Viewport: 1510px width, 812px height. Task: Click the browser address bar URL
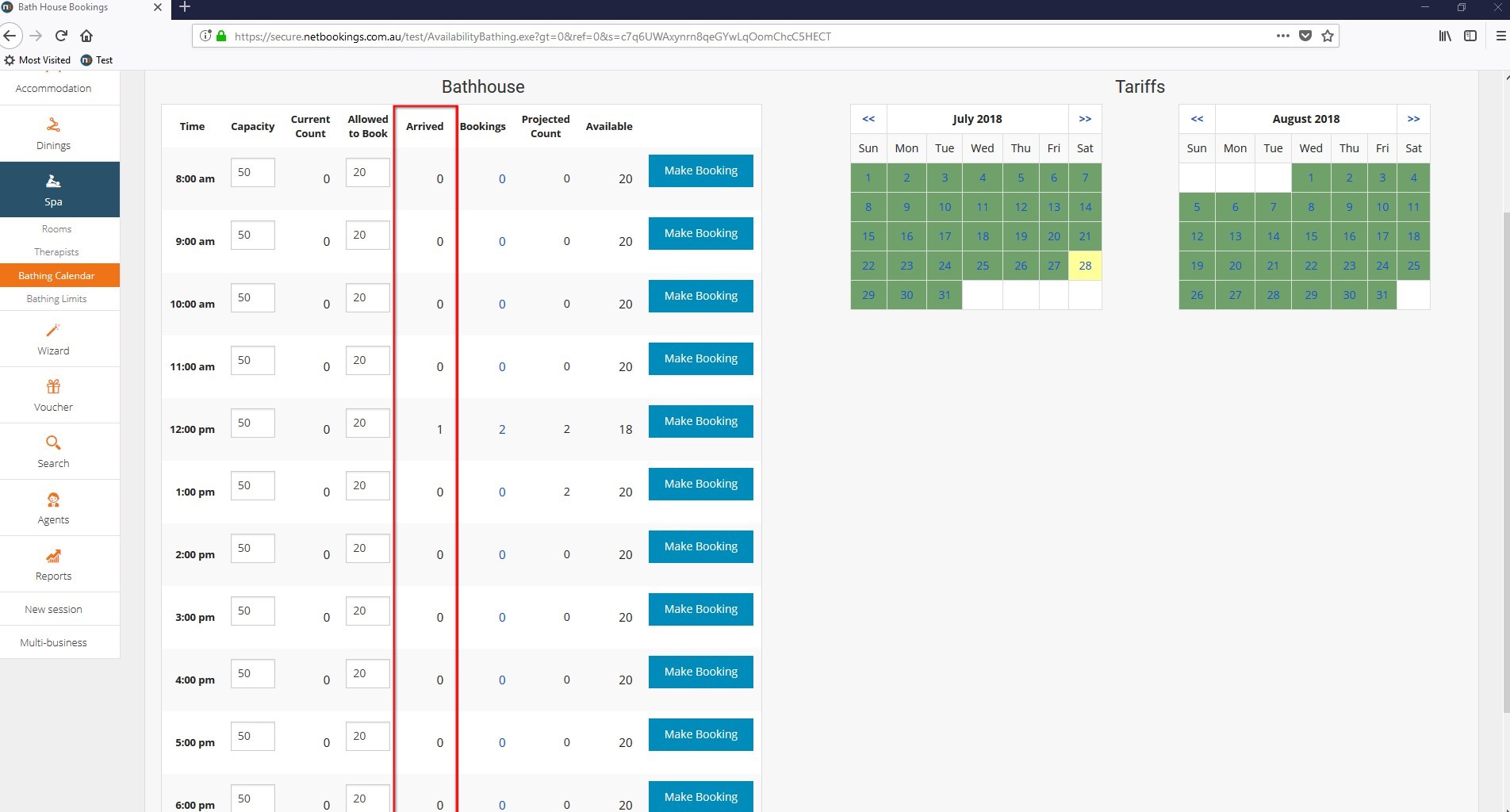pyautogui.click(x=533, y=36)
